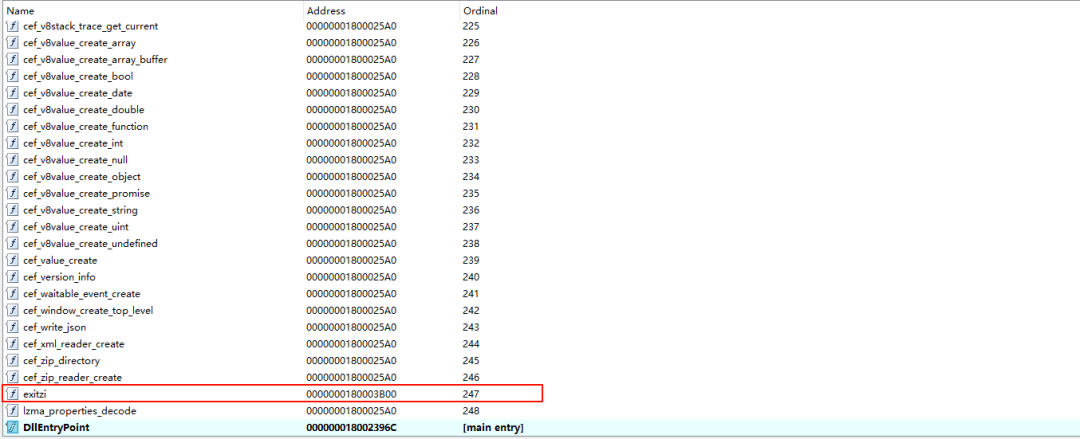Image resolution: width=1080 pixels, height=439 pixels.
Task: Select the function icon beside cef_v8value_create_function
Action: pos(12,126)
